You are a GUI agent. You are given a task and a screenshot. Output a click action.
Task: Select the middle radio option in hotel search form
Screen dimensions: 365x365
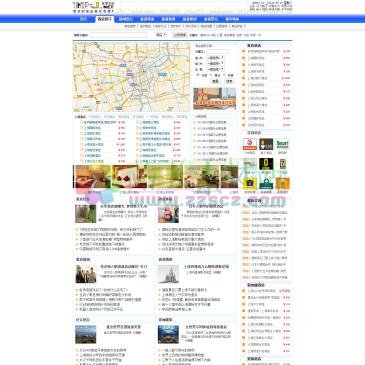tap(211, 75)
